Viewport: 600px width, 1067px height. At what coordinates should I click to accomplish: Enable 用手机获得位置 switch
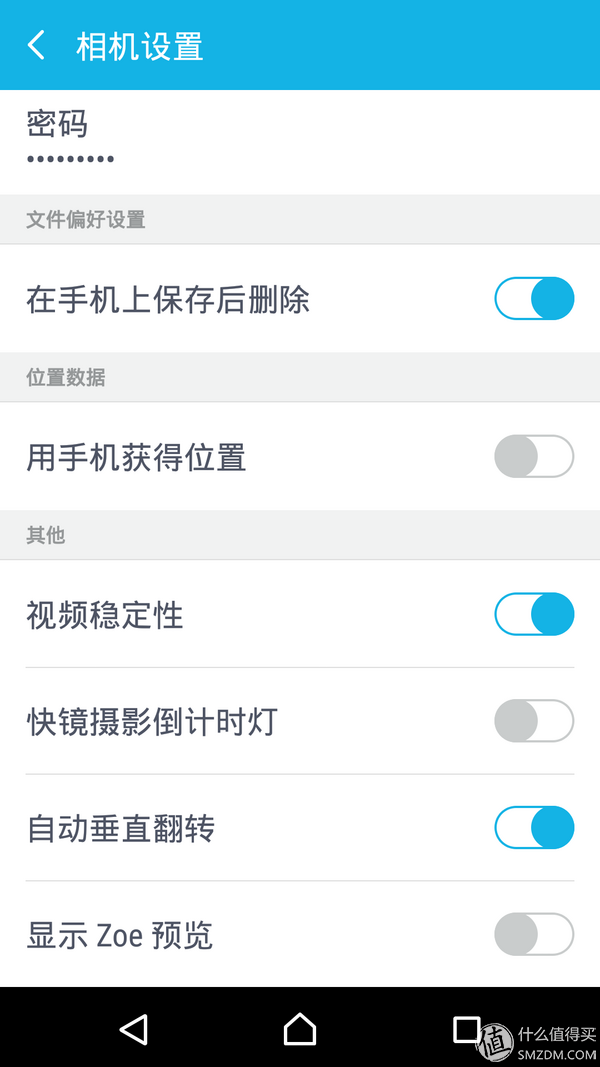click(x=534, y=457)
